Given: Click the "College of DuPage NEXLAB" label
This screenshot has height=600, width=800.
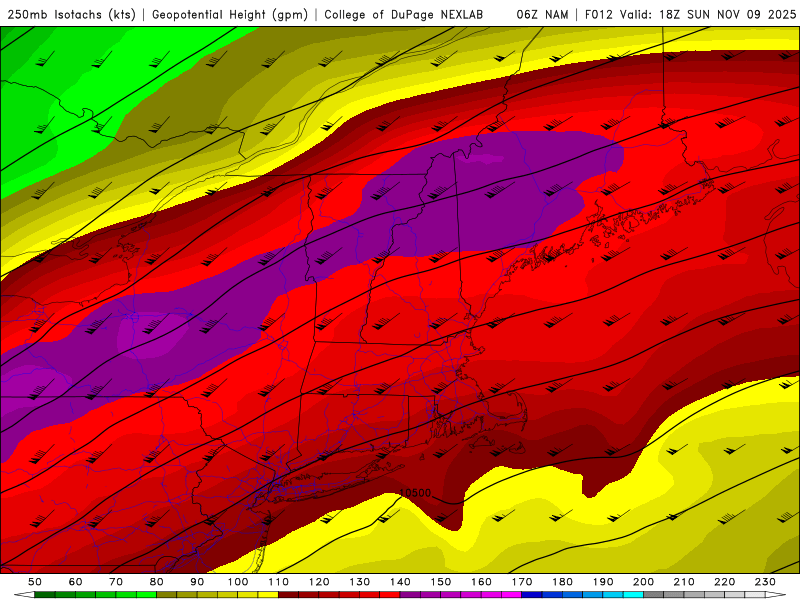Looking at the screenshot, I should 404,15.
